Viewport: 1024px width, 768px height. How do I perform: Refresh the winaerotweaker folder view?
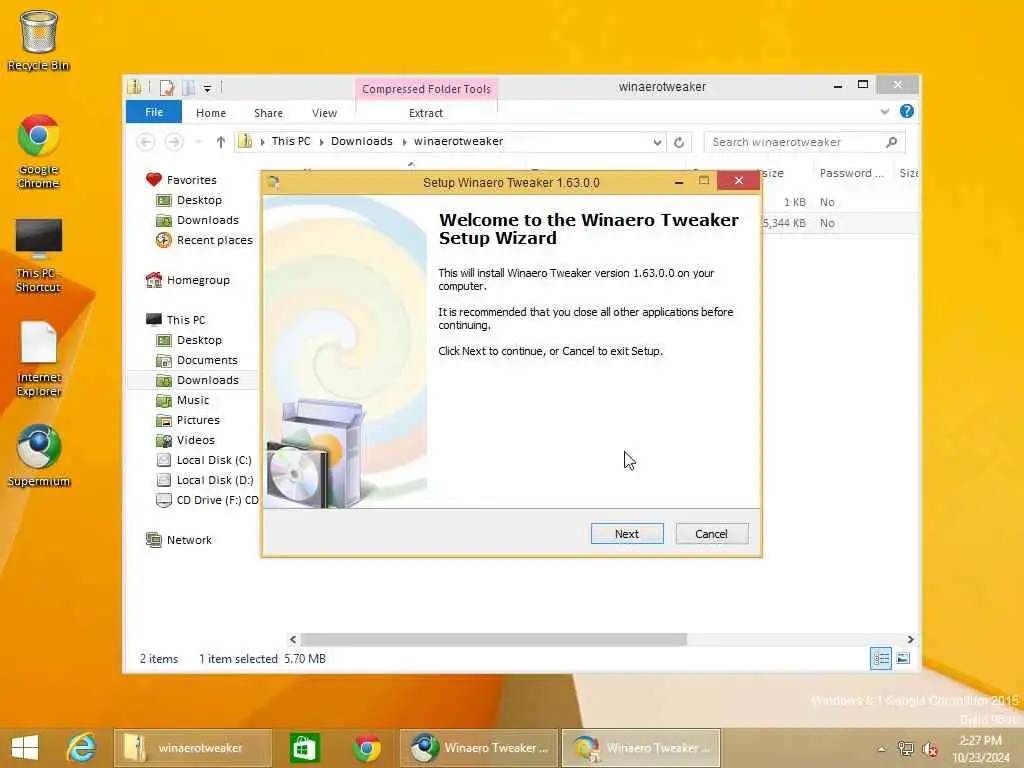pos(679,142)
